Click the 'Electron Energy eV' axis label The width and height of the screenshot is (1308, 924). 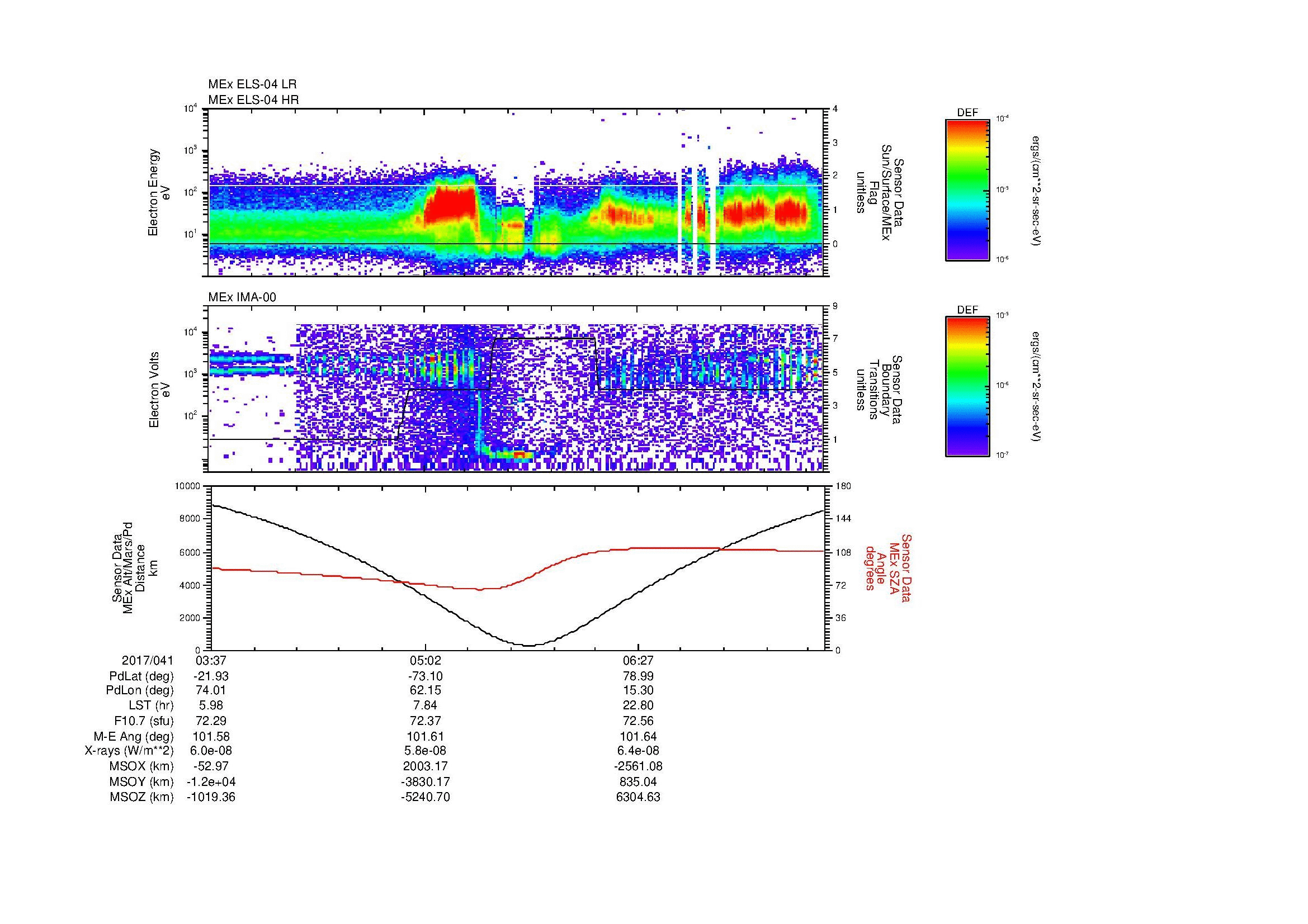click(159, 192)
